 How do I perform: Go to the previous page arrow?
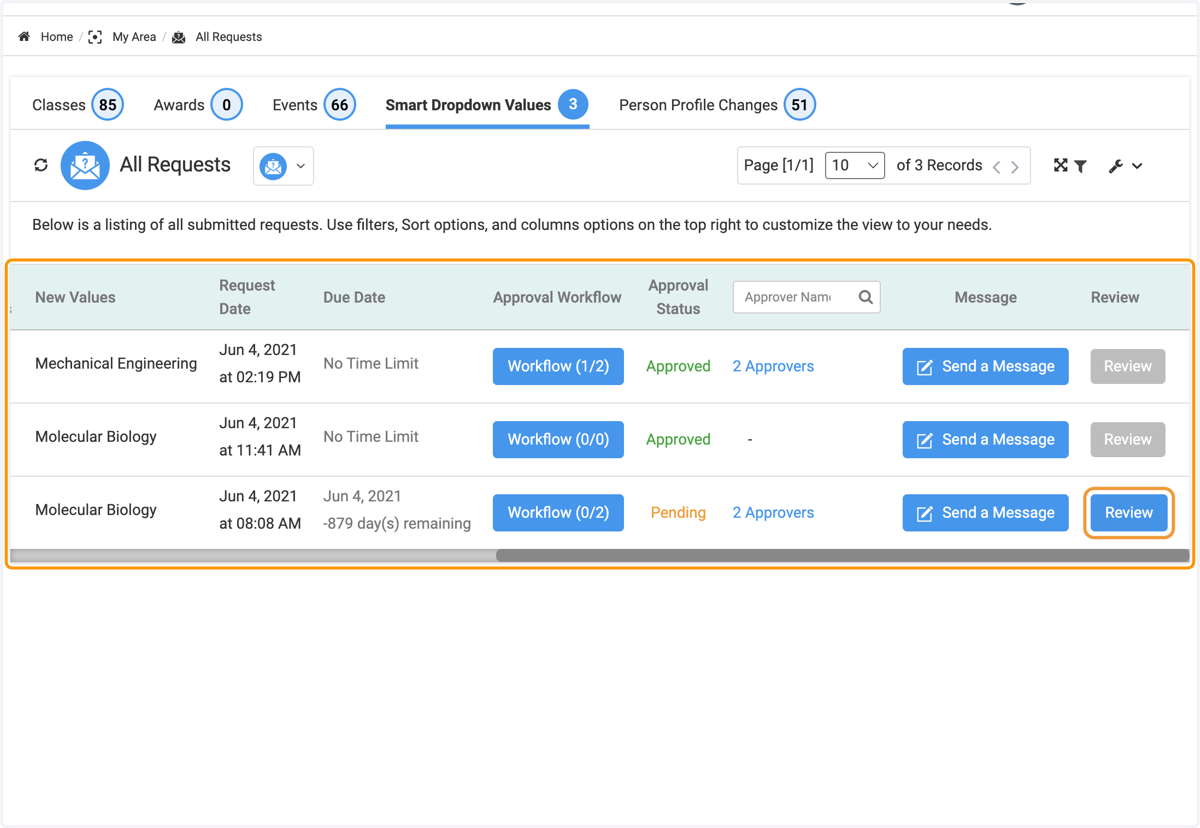(x=997, y=167)
